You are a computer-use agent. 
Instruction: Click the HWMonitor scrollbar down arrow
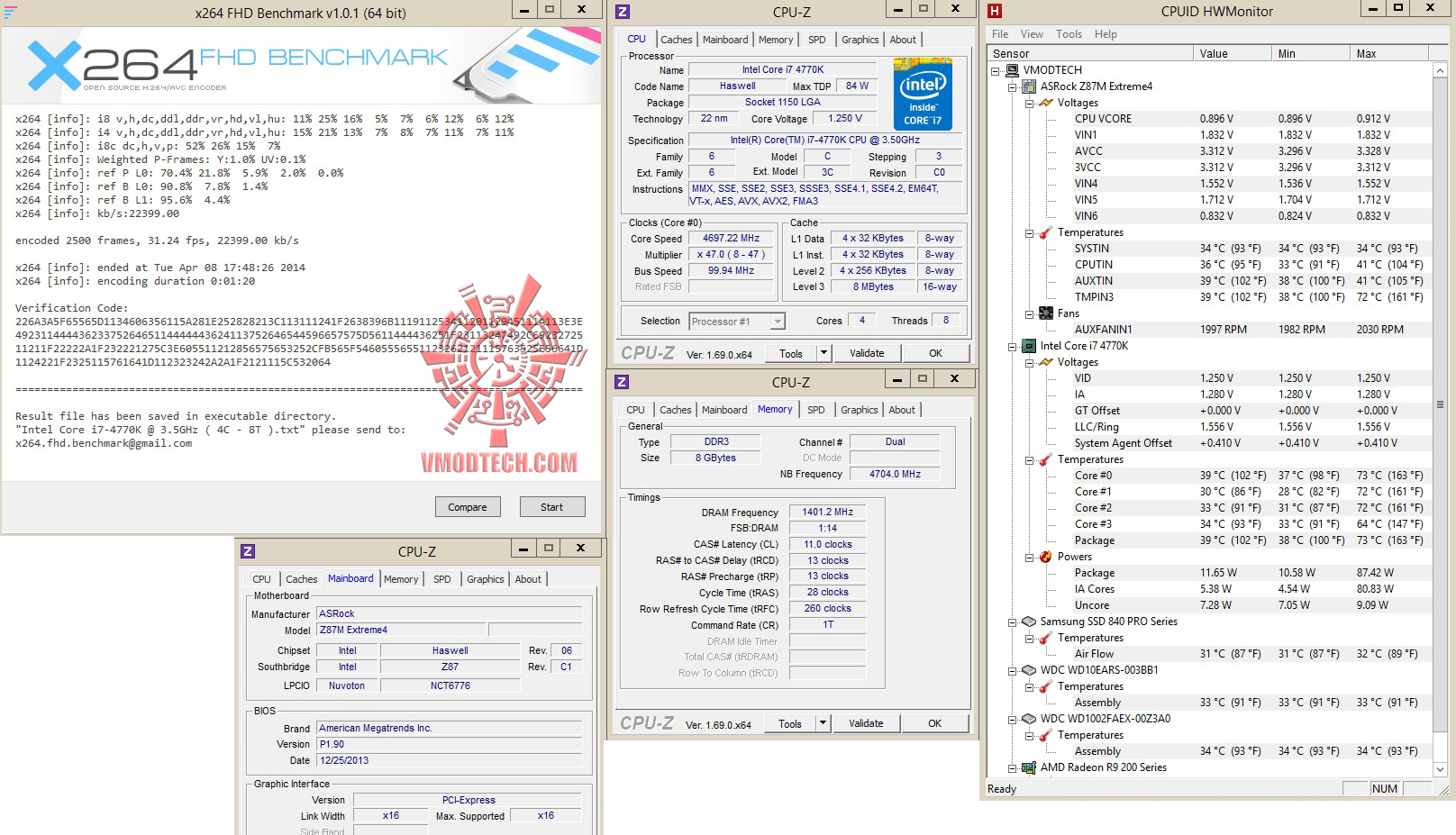coord(1440,769)
